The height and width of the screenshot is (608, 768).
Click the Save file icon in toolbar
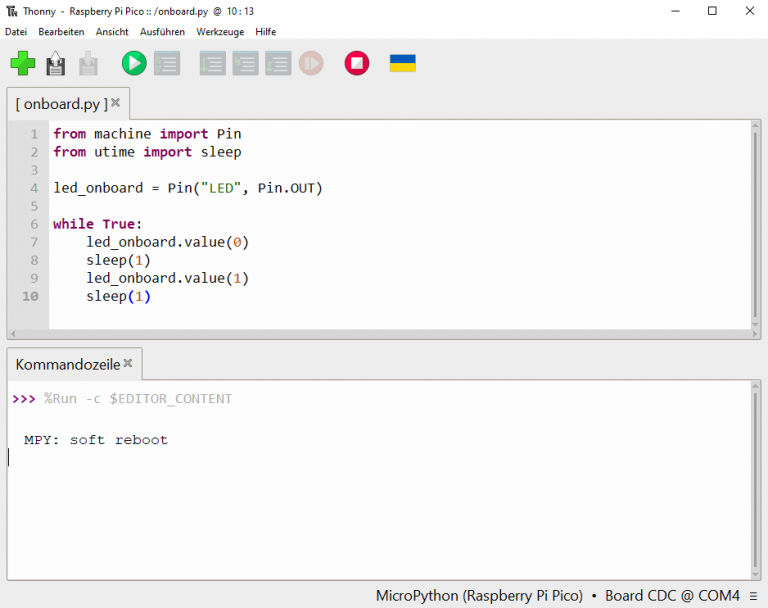(x=89, y=64)
